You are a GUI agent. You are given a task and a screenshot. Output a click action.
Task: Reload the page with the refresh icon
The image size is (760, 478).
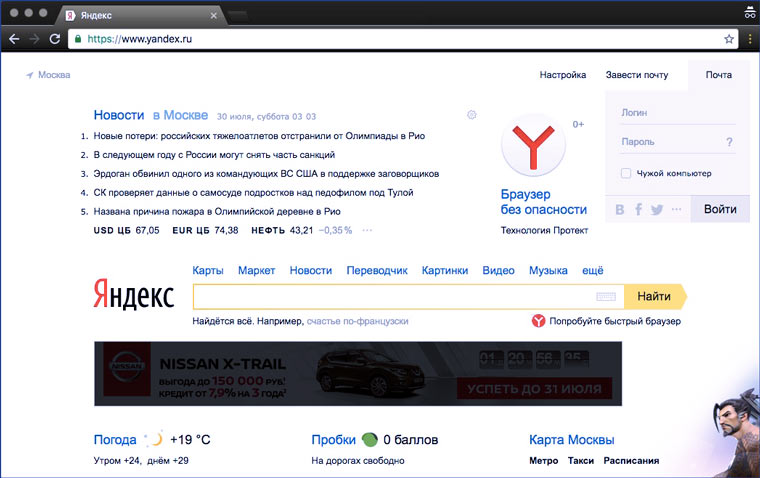click(x=55, y=39)
